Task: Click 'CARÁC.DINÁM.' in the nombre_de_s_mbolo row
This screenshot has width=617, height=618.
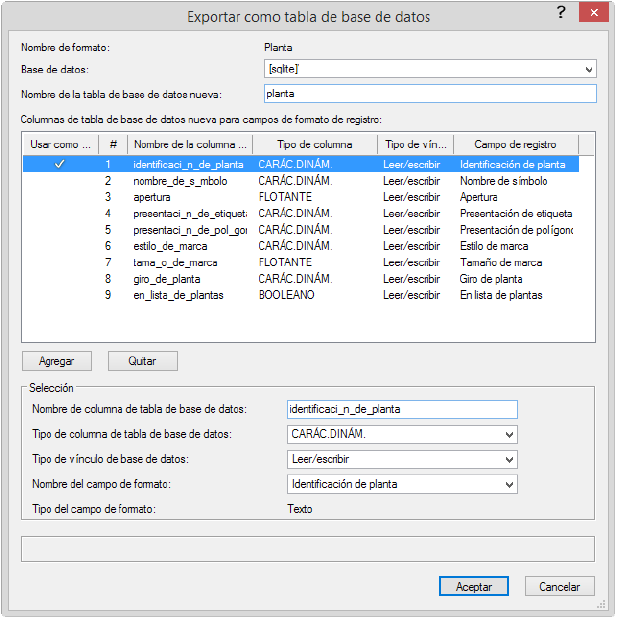Action: pyautogui.click(x=295, y=181)
